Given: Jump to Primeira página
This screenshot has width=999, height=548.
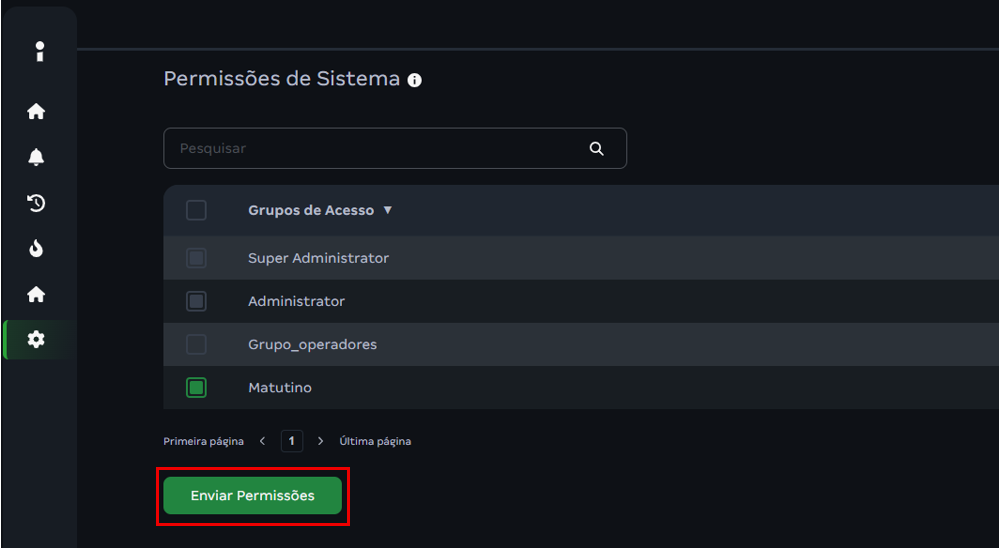Looking at the screenshot, I should pos(198,441).
